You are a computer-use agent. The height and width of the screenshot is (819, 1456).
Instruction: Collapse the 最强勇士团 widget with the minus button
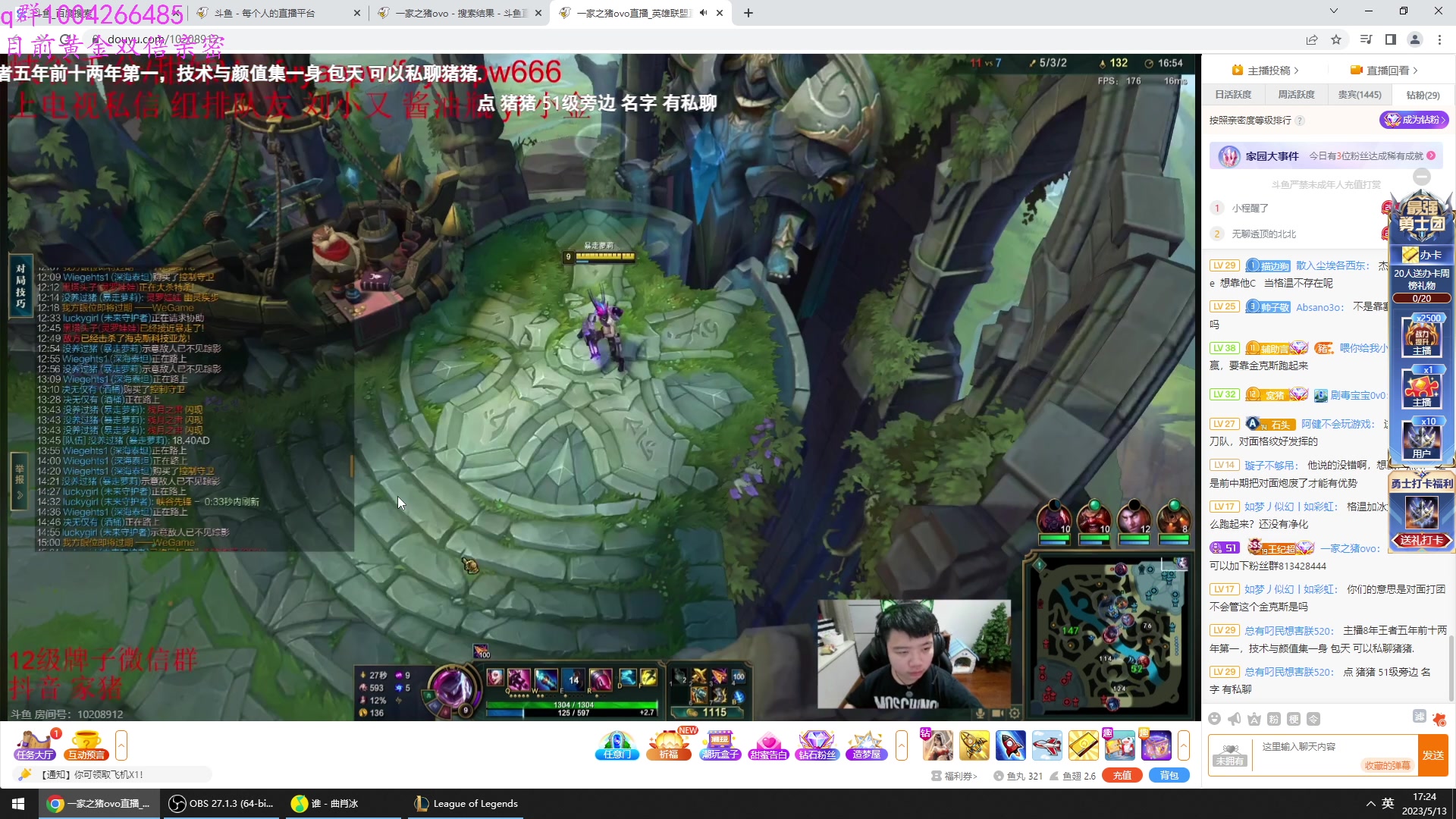click(x=1422, y=177)
